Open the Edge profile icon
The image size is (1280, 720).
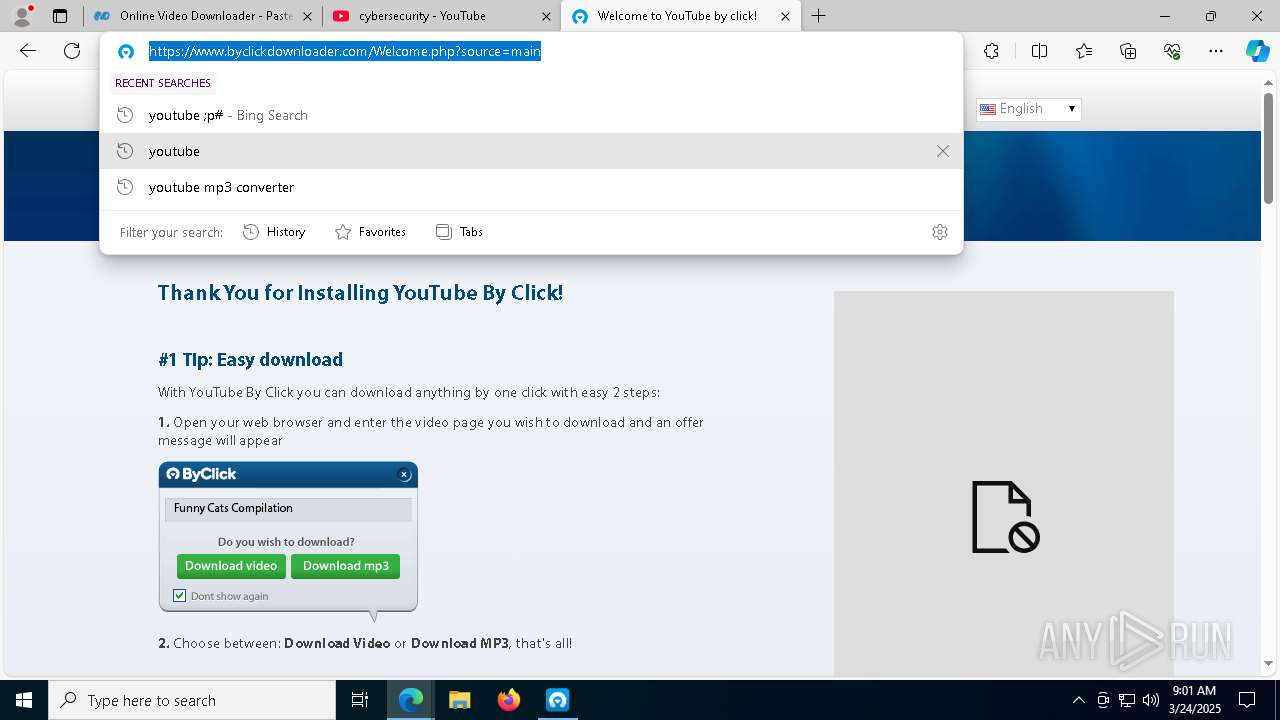click(x=21, y=16)
